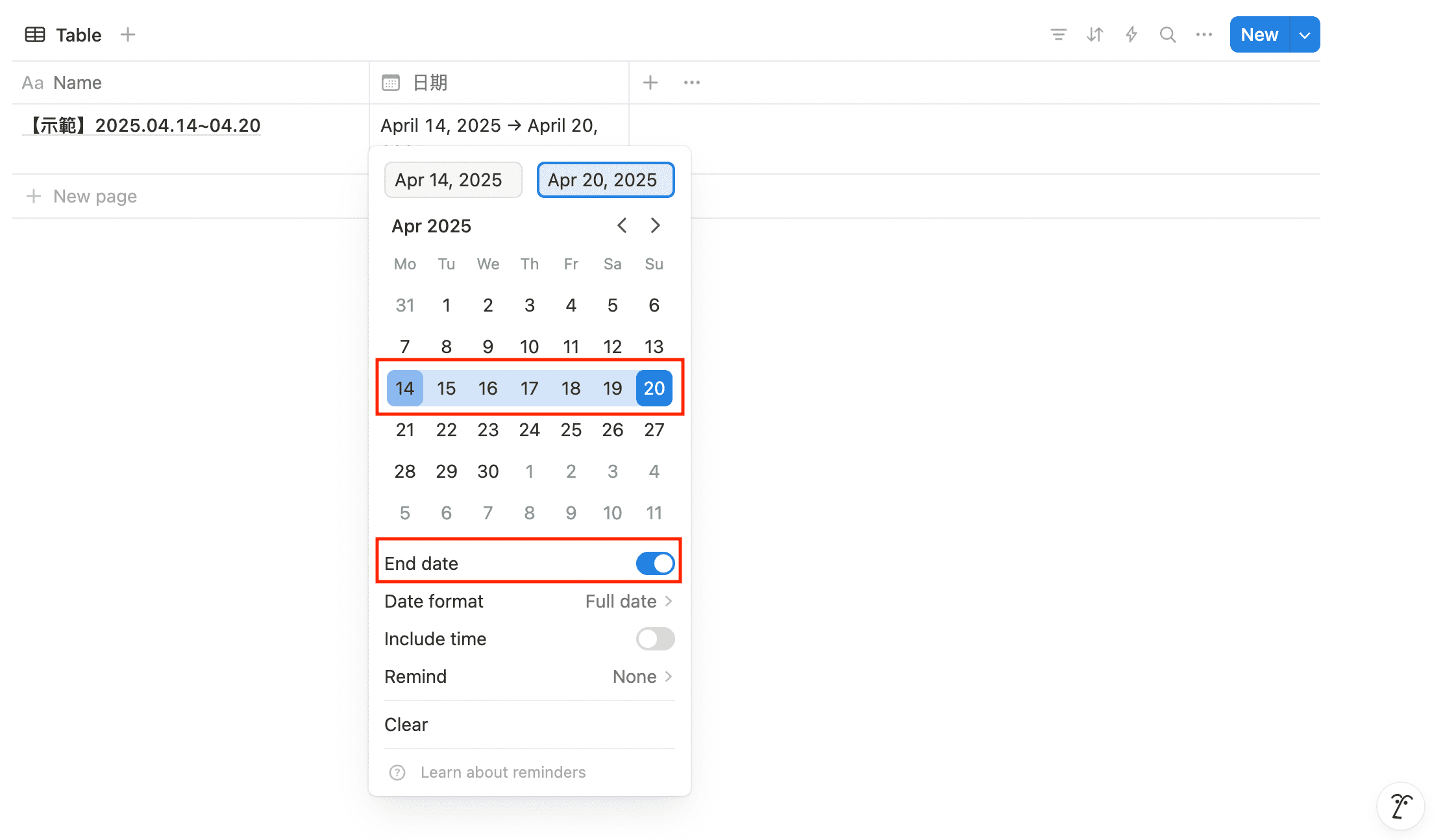This screenshot has width=1445, height=840.
Task: Add a new view with plus icon
Action: tap(128, 34)
